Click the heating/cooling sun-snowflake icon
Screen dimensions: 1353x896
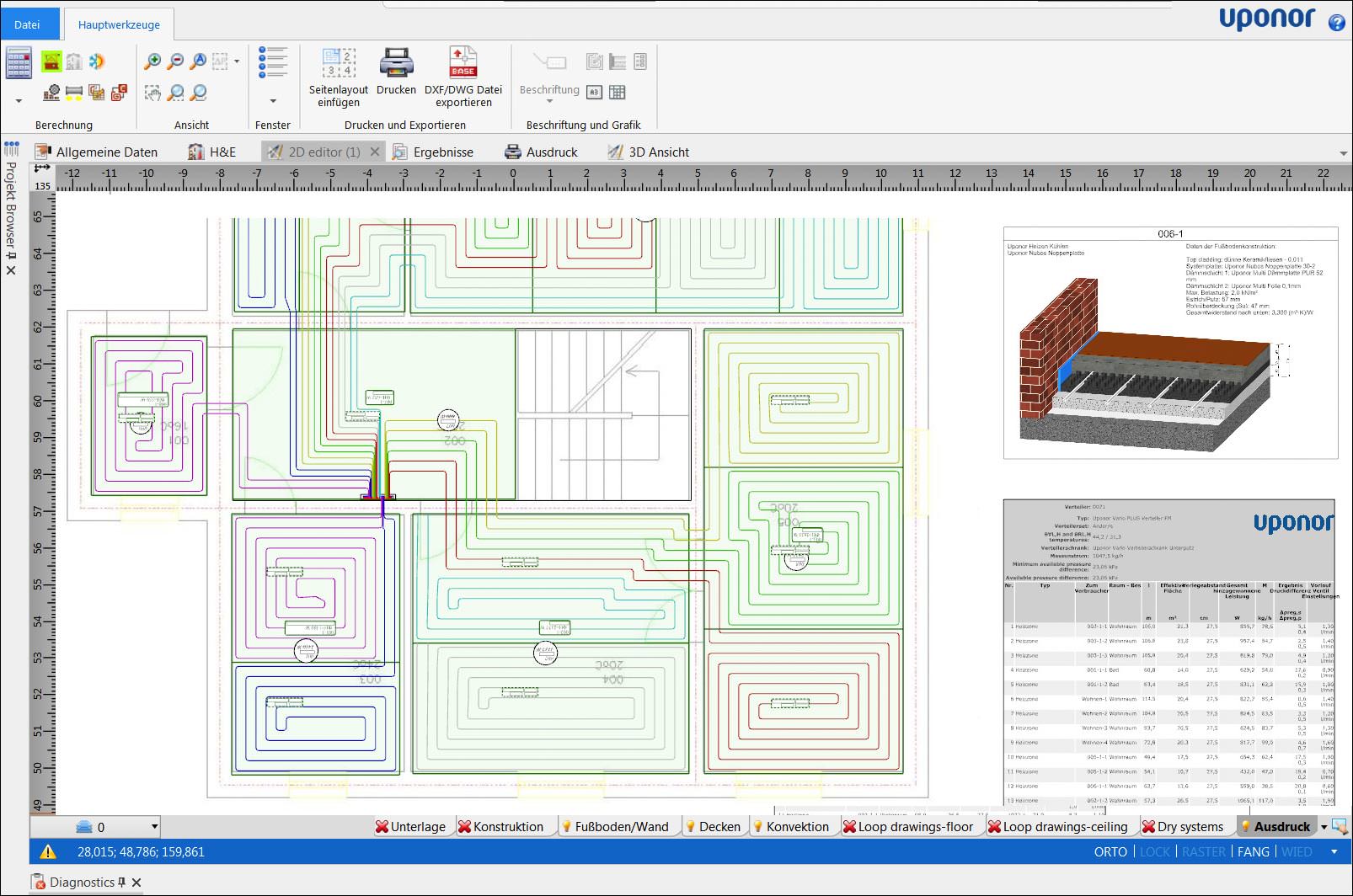click(x=97, y=61)
